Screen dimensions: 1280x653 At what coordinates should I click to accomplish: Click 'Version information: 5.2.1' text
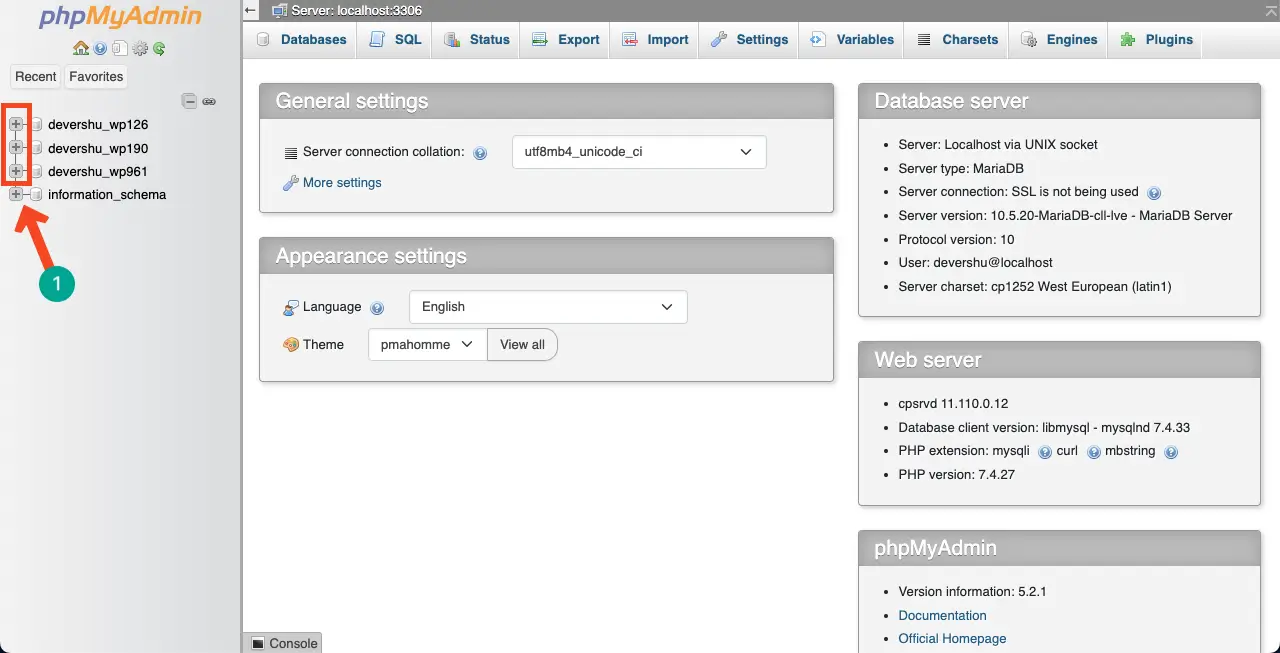[x=972, y=591]
